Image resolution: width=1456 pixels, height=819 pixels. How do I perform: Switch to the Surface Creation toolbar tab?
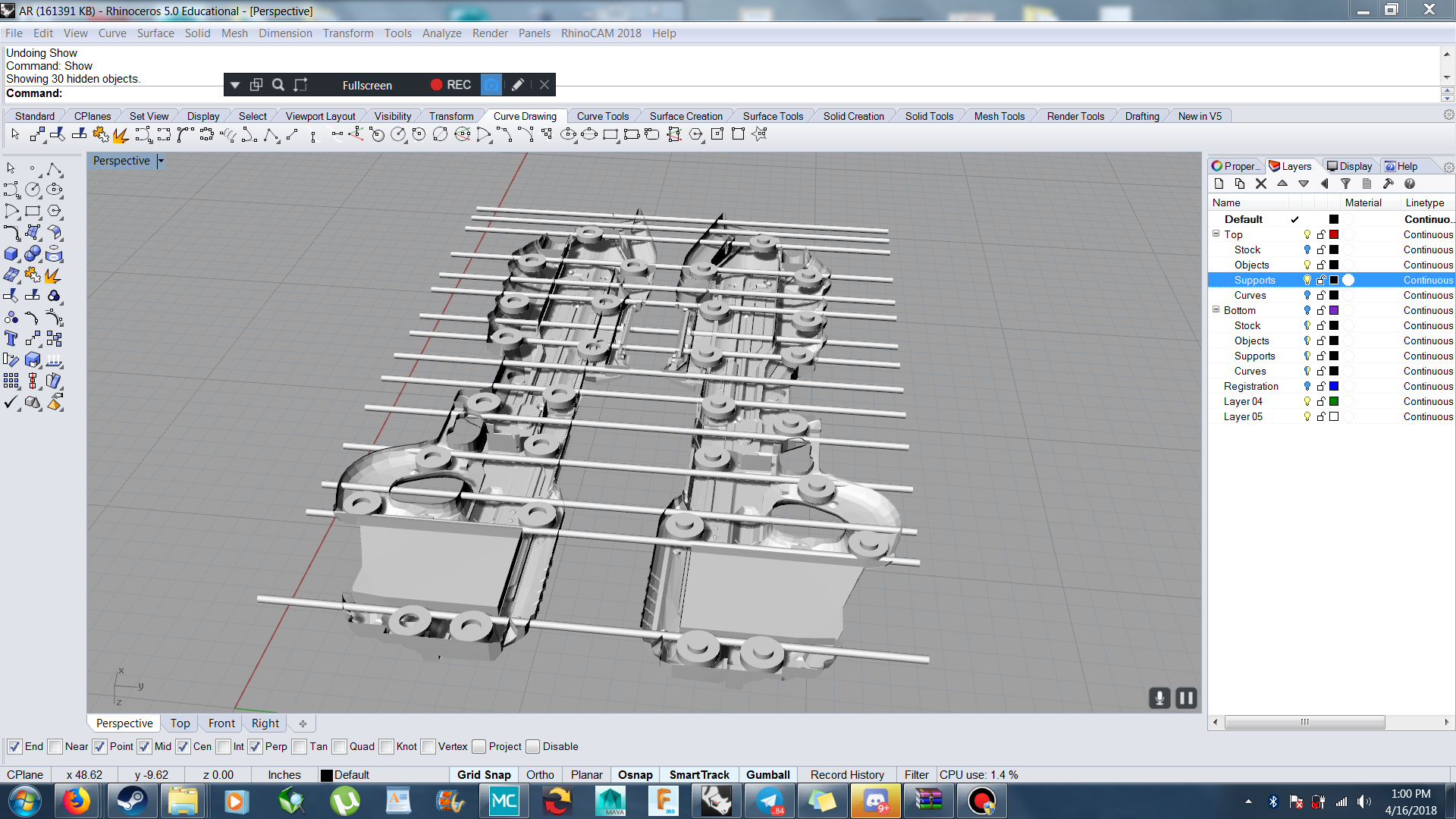(686, 116)
